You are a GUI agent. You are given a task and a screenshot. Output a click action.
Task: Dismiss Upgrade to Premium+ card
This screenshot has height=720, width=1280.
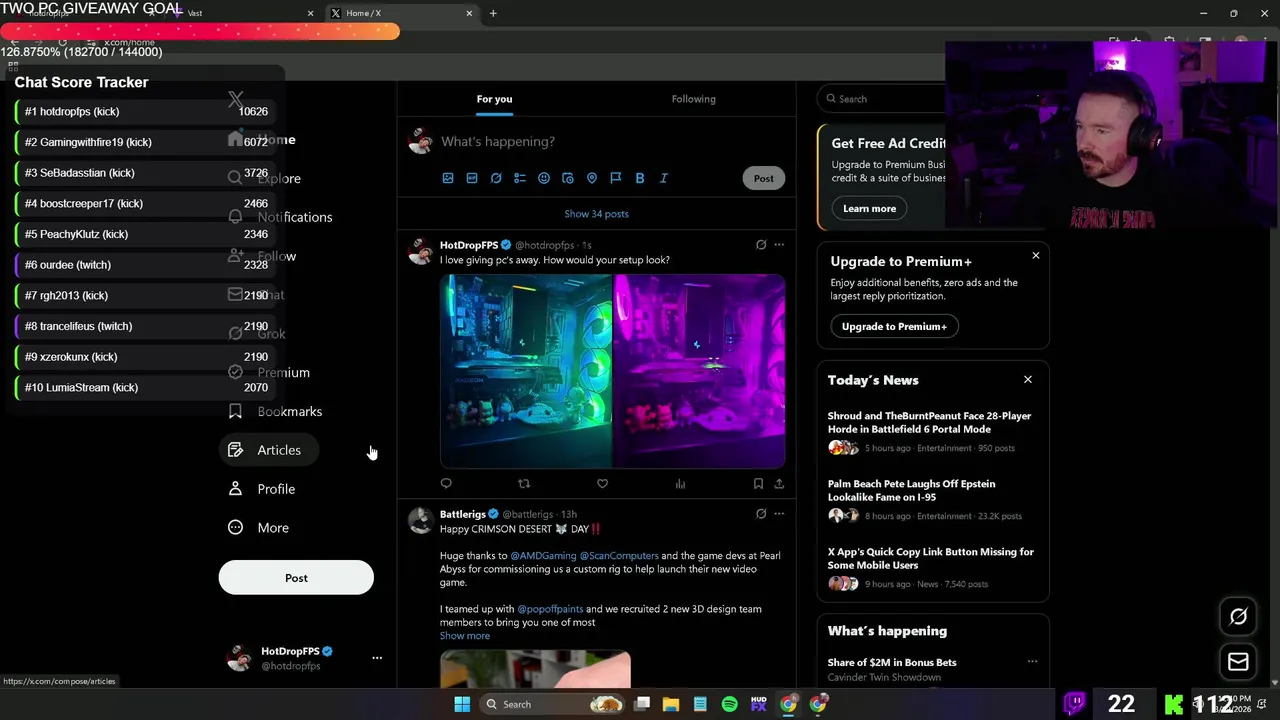tap(1036, 256)
